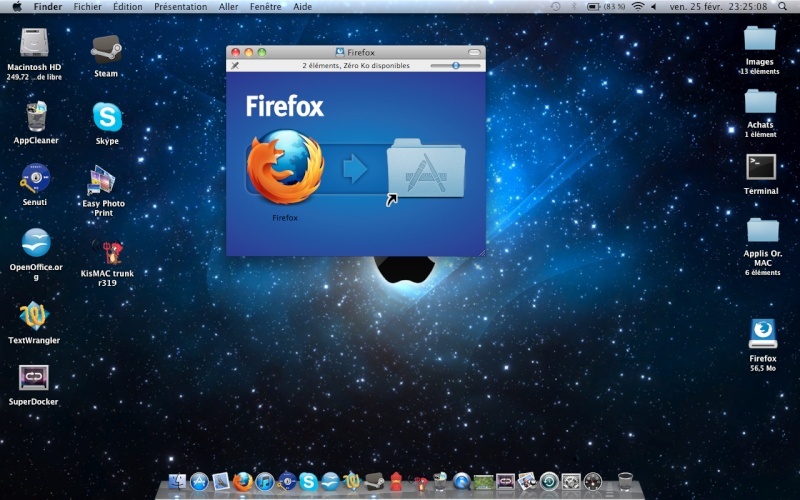Select the Applis Or. MAC folder
800x500 pixels.
click(763, 231)
